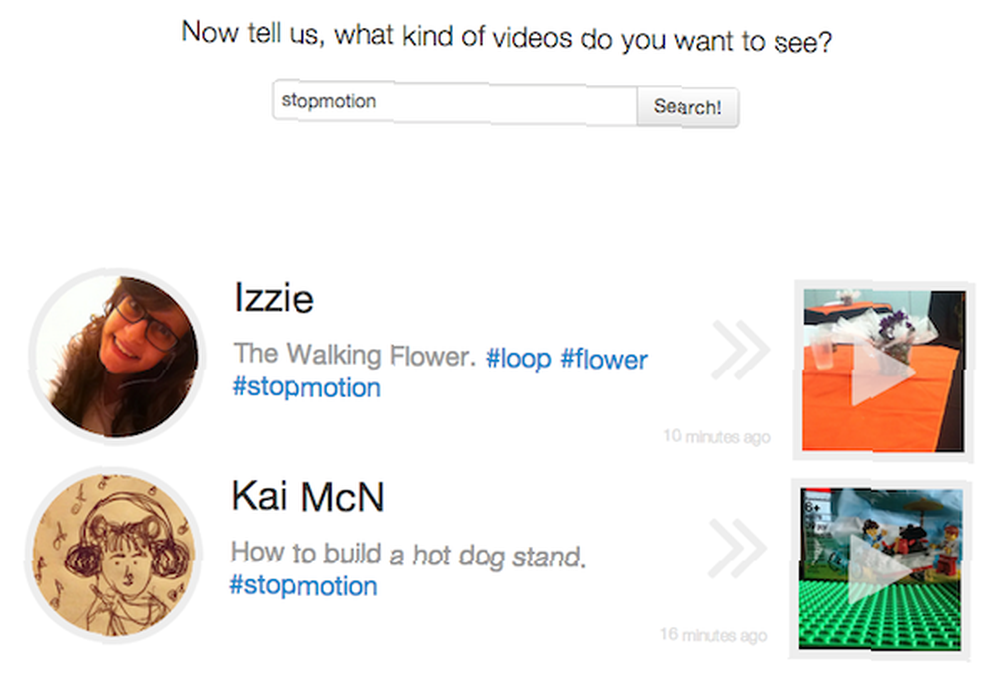Follow the #loop hashtag link
Screen dimensions: 1000x676
coord(518,358)
